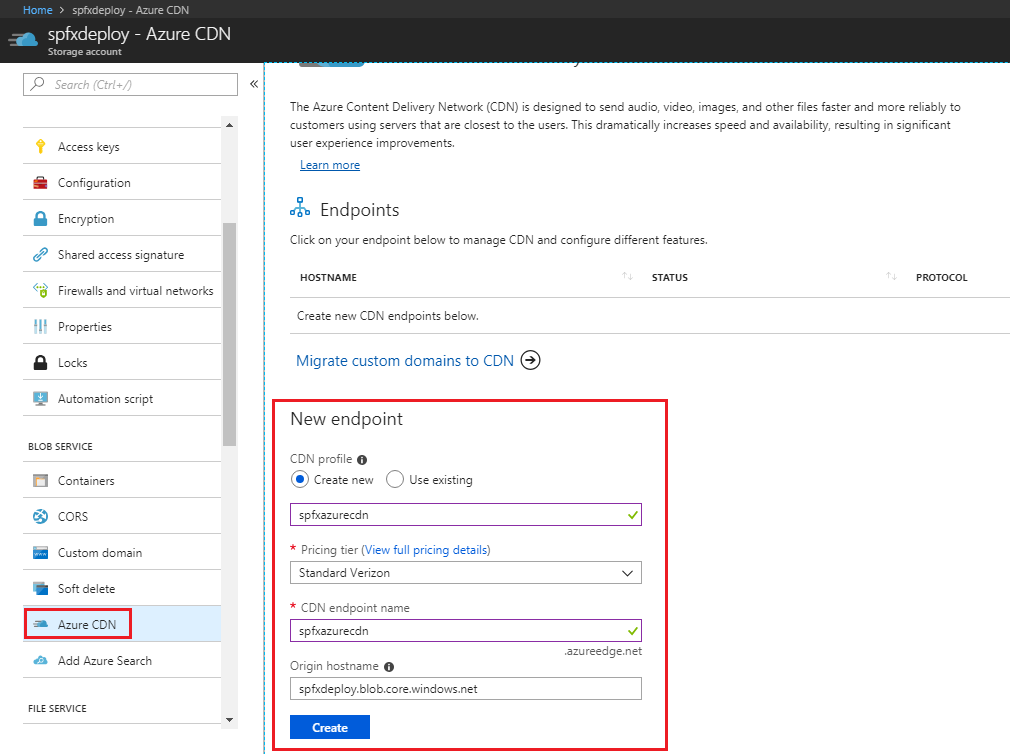Click the Origin hostname info icon
The image size is (1010, 754).
point(389,667)
